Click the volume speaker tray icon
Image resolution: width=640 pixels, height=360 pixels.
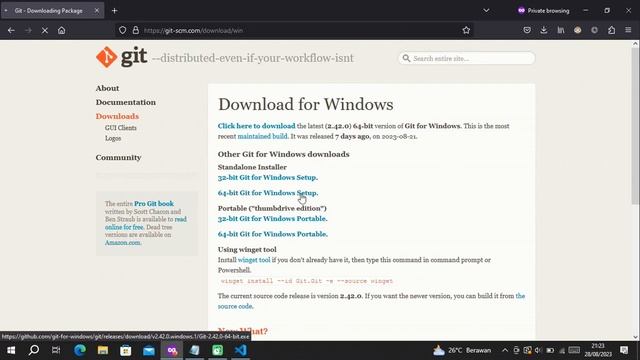click(x=538, y=350)
